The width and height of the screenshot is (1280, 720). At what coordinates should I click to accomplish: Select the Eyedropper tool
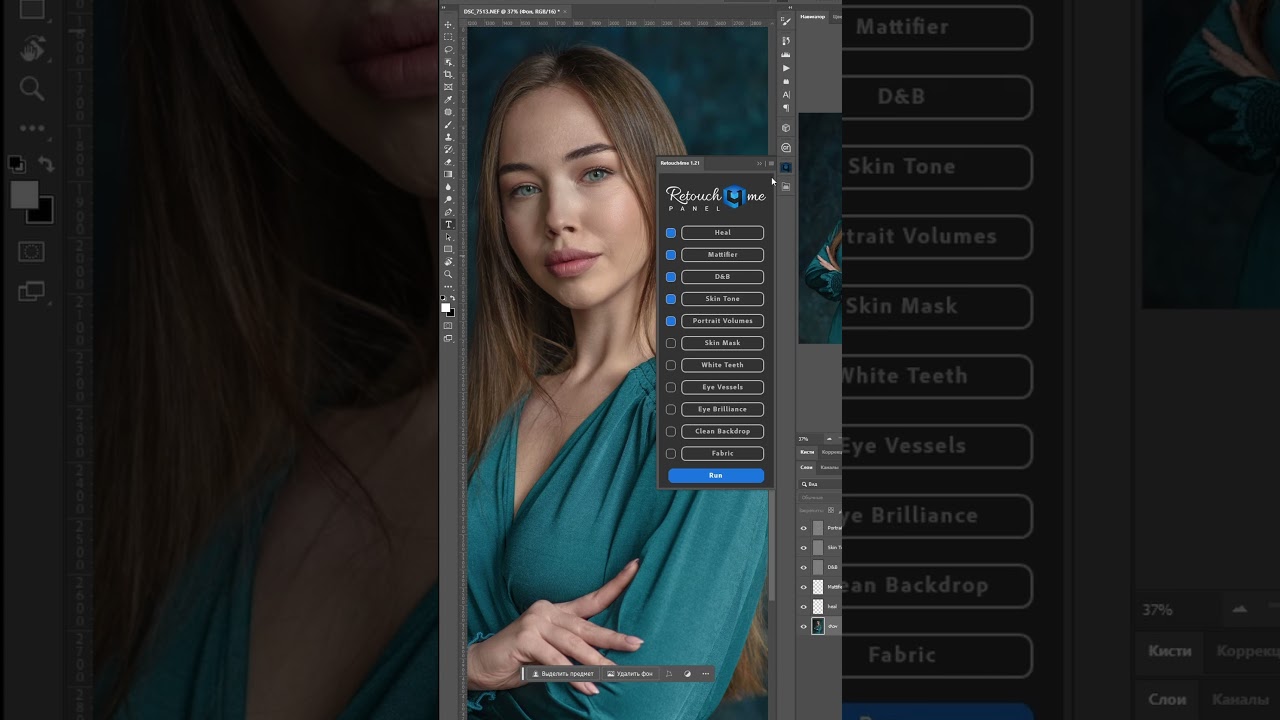pyautogui.click(x=448, y=98)
